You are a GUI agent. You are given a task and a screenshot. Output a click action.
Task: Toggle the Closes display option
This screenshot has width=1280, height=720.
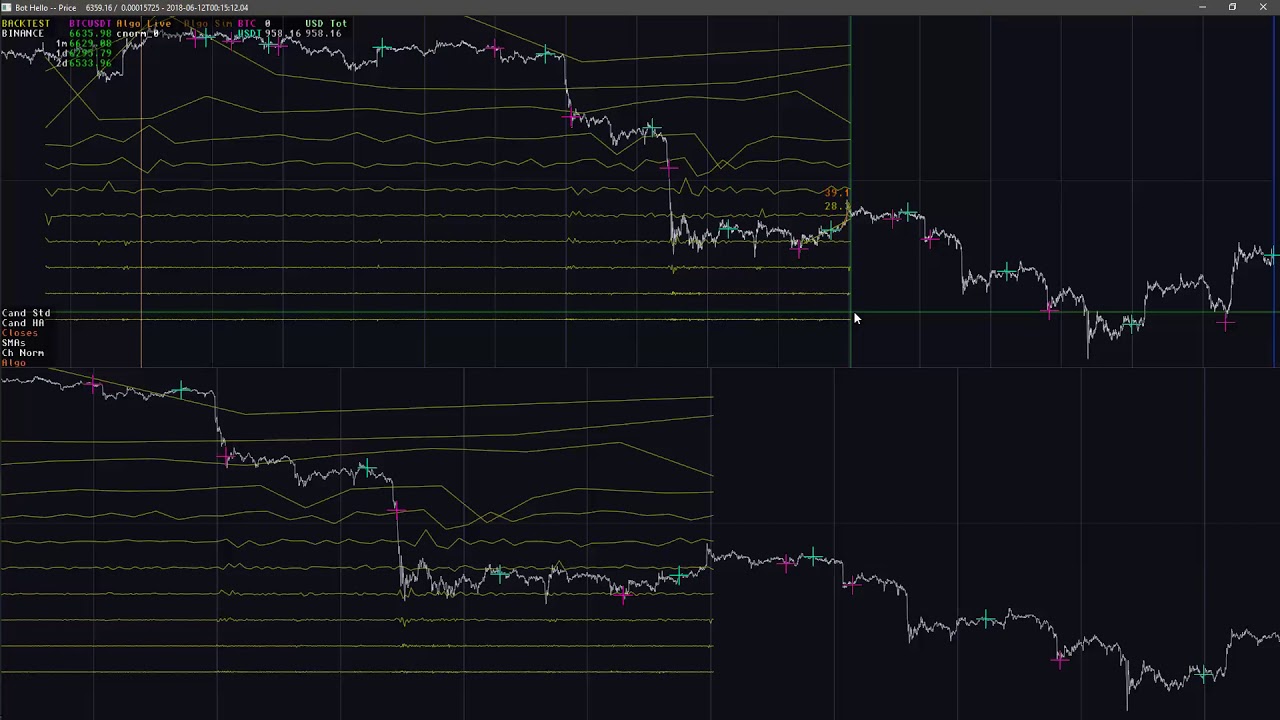[x=19, y=333]
